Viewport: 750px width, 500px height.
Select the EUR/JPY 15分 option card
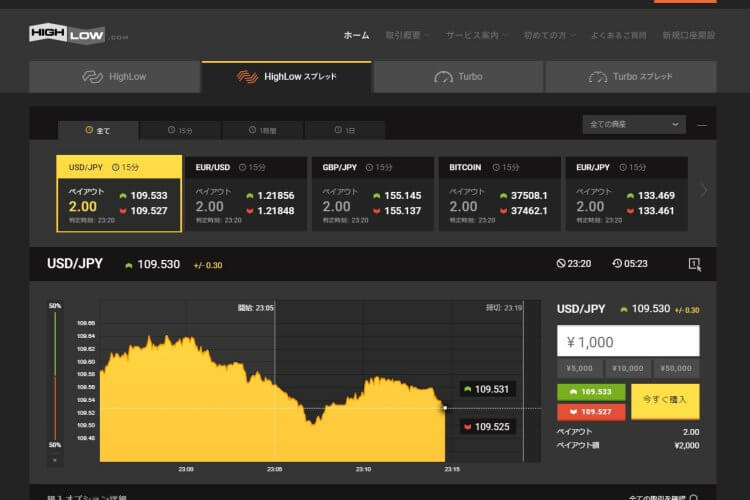tap(627, 194)
